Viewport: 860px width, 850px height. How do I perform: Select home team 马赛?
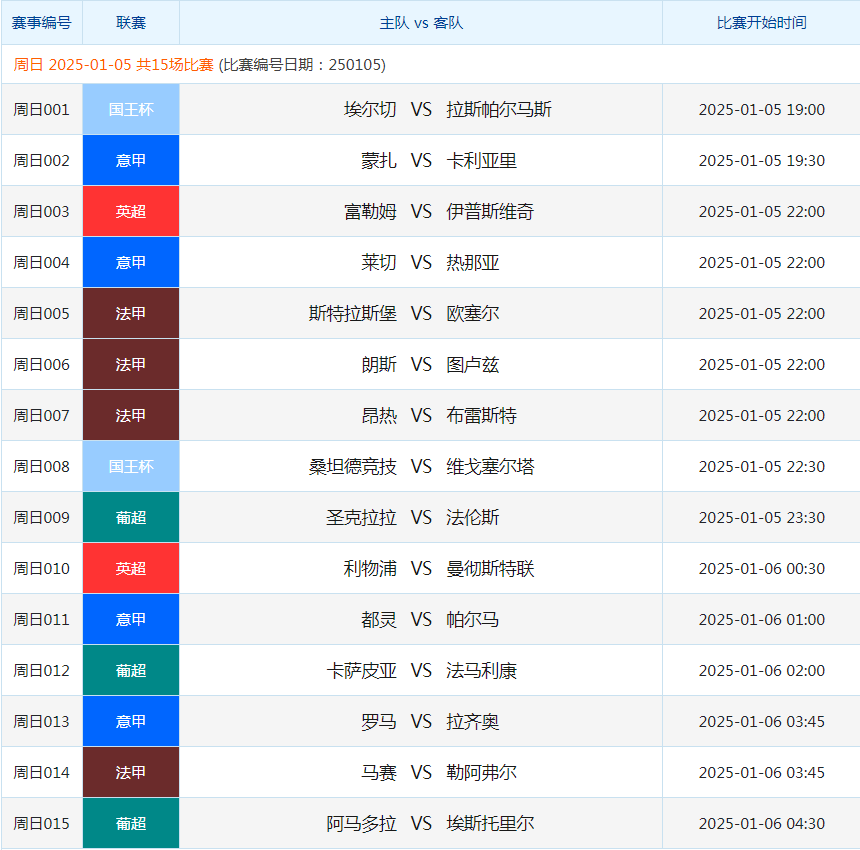click(379, 773)
